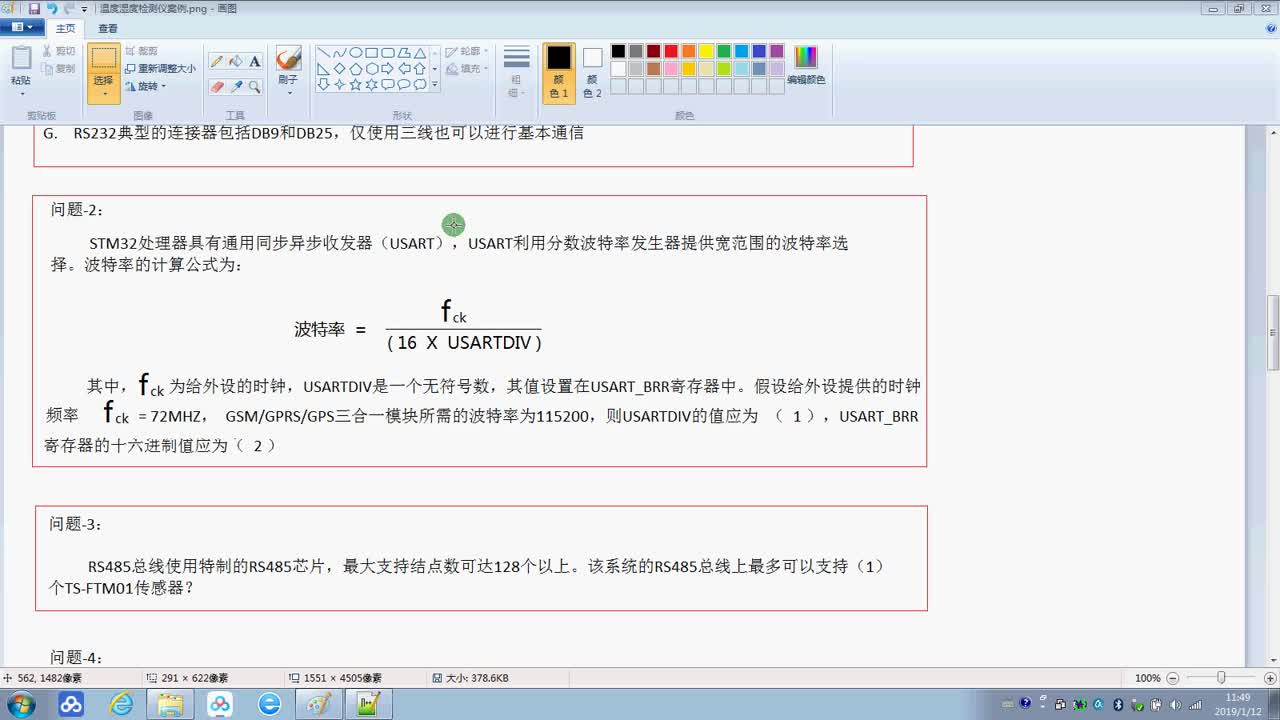
Task: Click the vertical scrollbar up arrow
Action: 1273,131
